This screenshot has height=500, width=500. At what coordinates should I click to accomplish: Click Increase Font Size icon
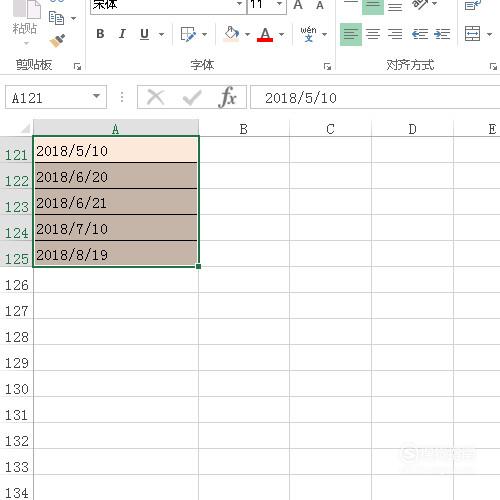pos(298,5)
